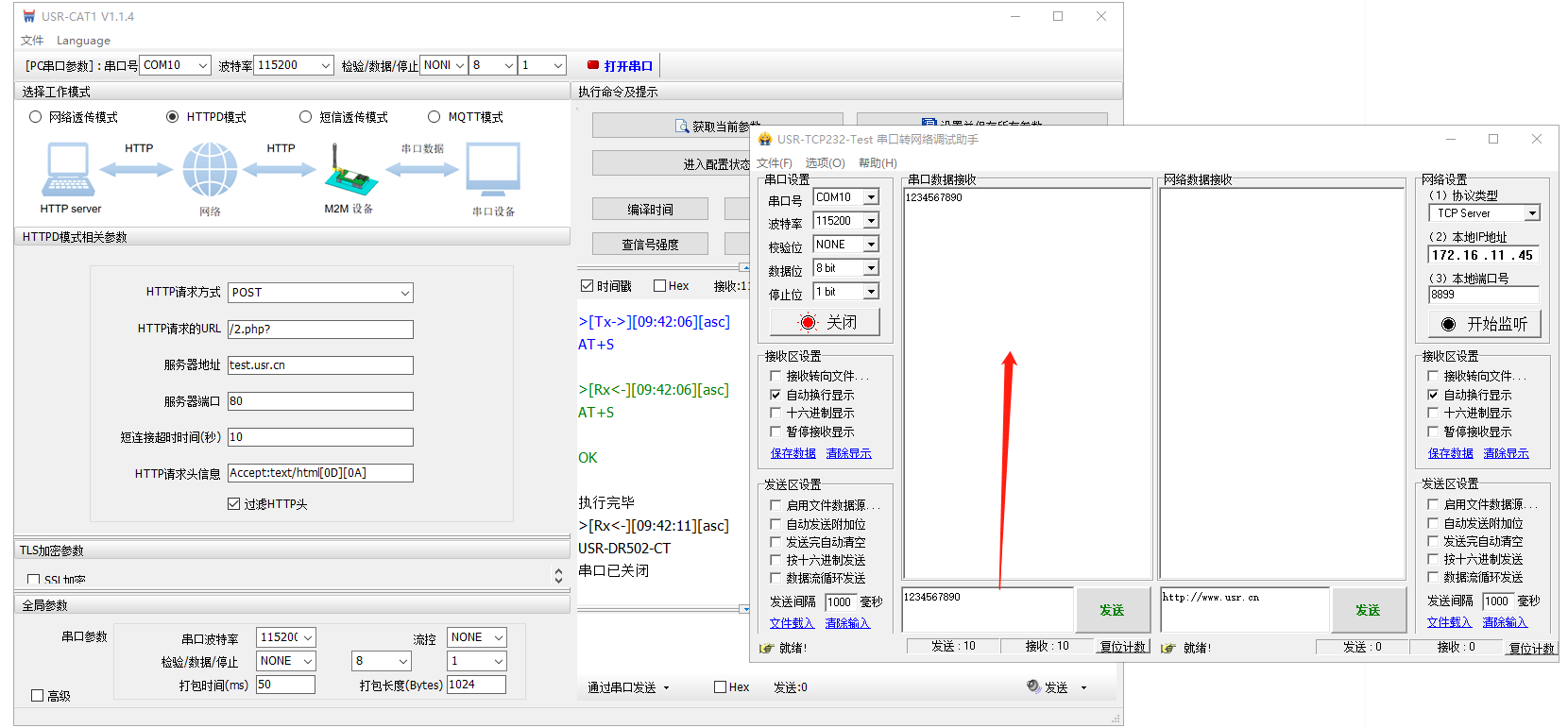This screenshot has height=728, width=1568.
Task: Open the 选项(O) menu in test tool
Action: [x=825, y=163]
